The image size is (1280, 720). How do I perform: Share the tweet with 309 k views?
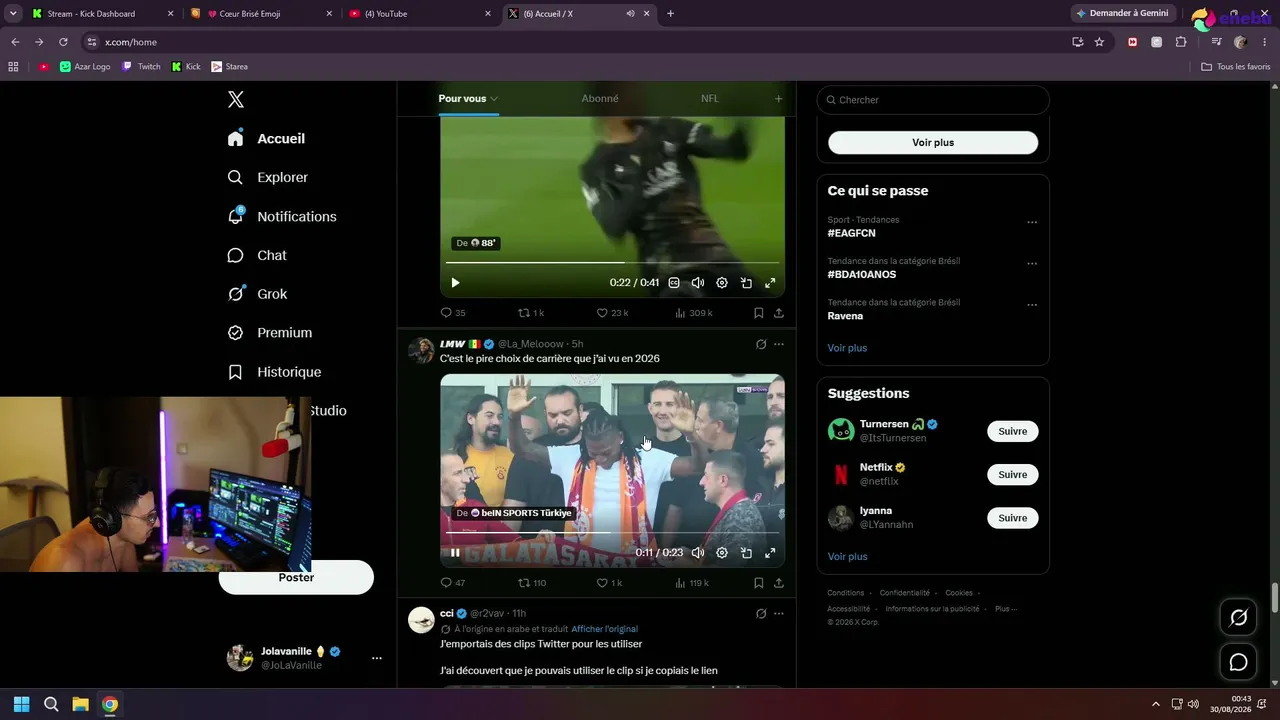click(x=779, y=313)
